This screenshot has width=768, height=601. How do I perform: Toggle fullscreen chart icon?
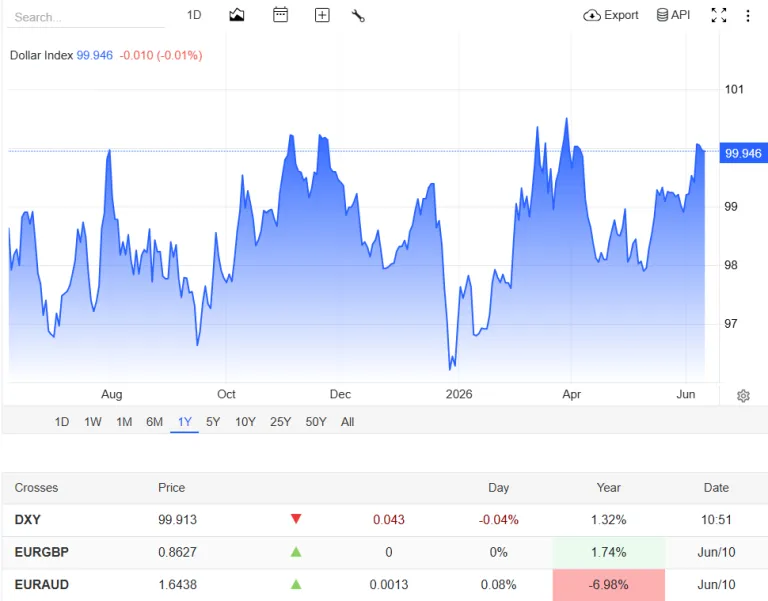click(719, 15)
